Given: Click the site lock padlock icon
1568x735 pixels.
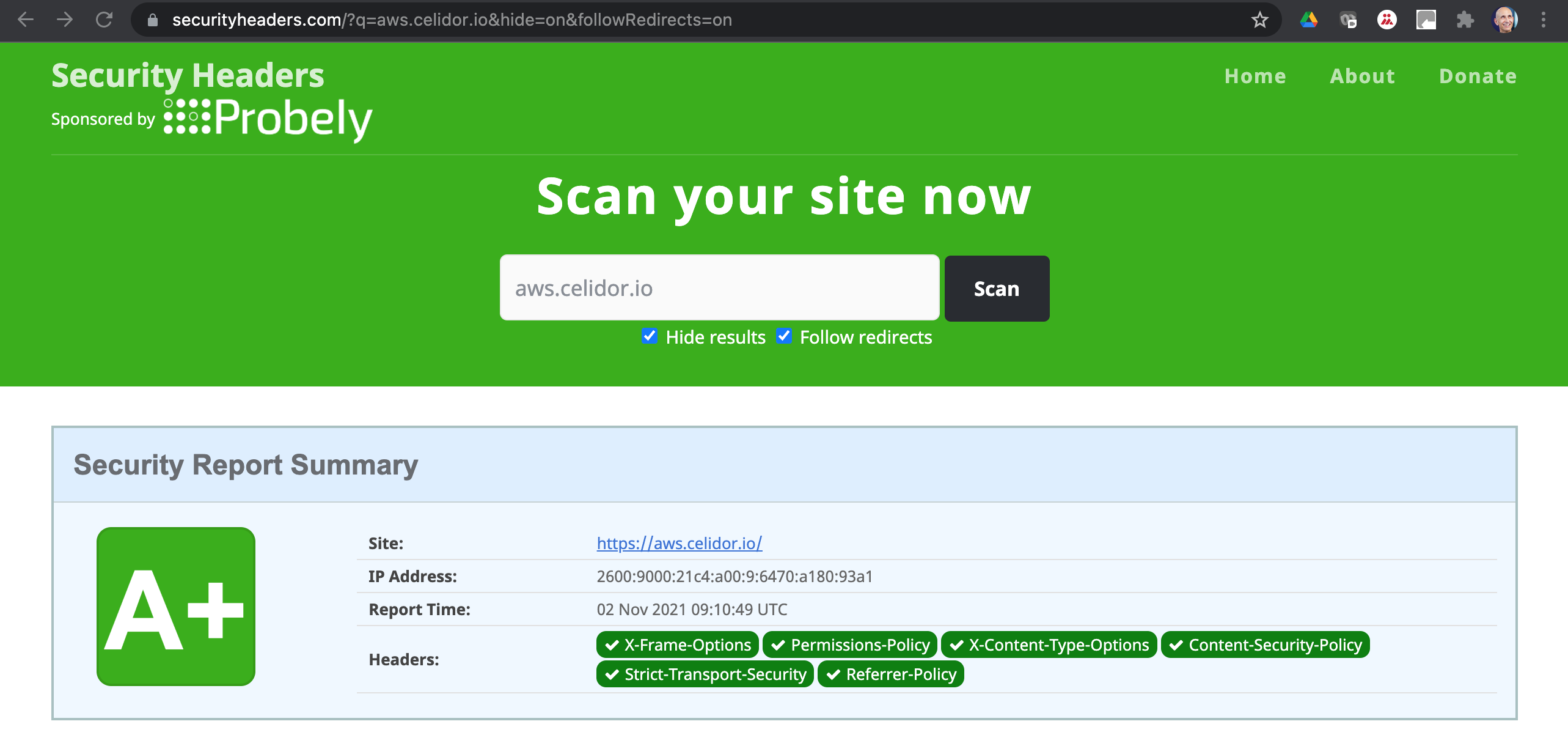Looking at the screenshot, I should pyautogui.click(x=153, y=20).
